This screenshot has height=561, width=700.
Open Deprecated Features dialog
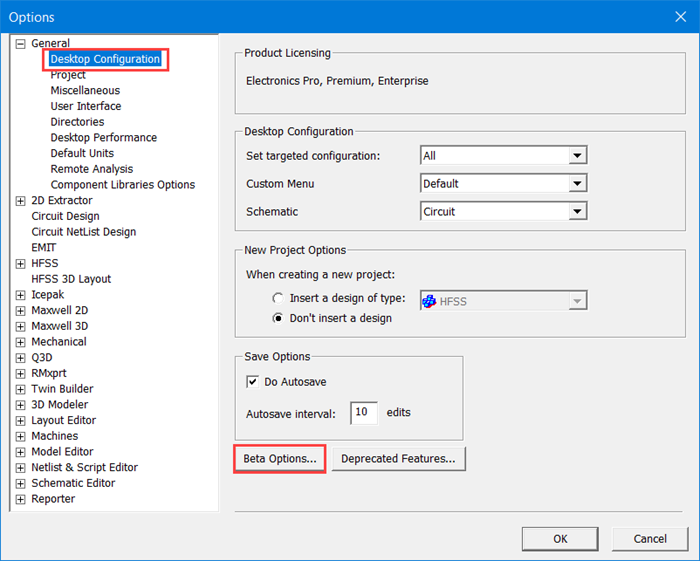pyautogui.click(x=398, y=459)
